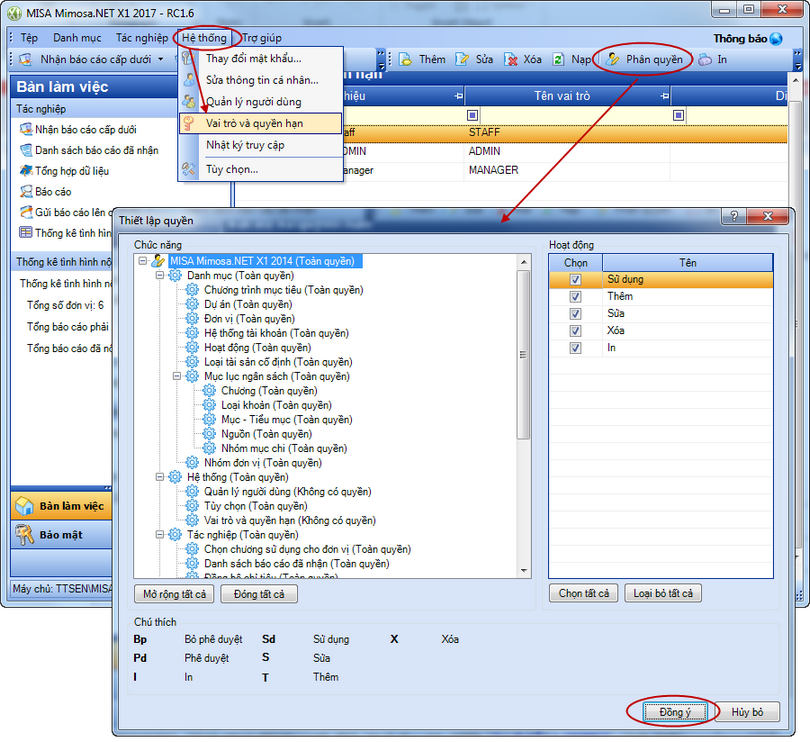Screen dimensions: 810x742
Task: Collapse the Tác nghiệp tree node
Action: 160,534
